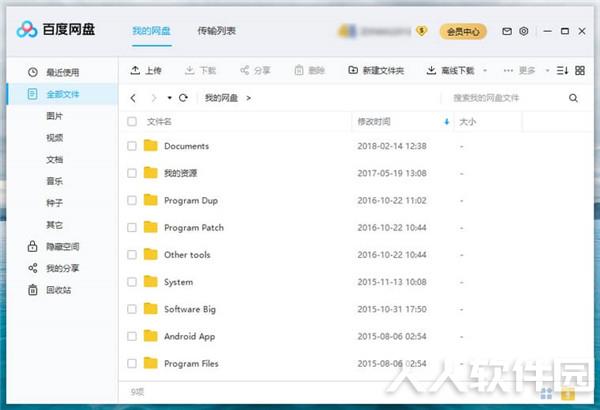This screenshot has width=600, height=410.
Task: Click the Program Patch folder icon
Action: coord(151,227)
